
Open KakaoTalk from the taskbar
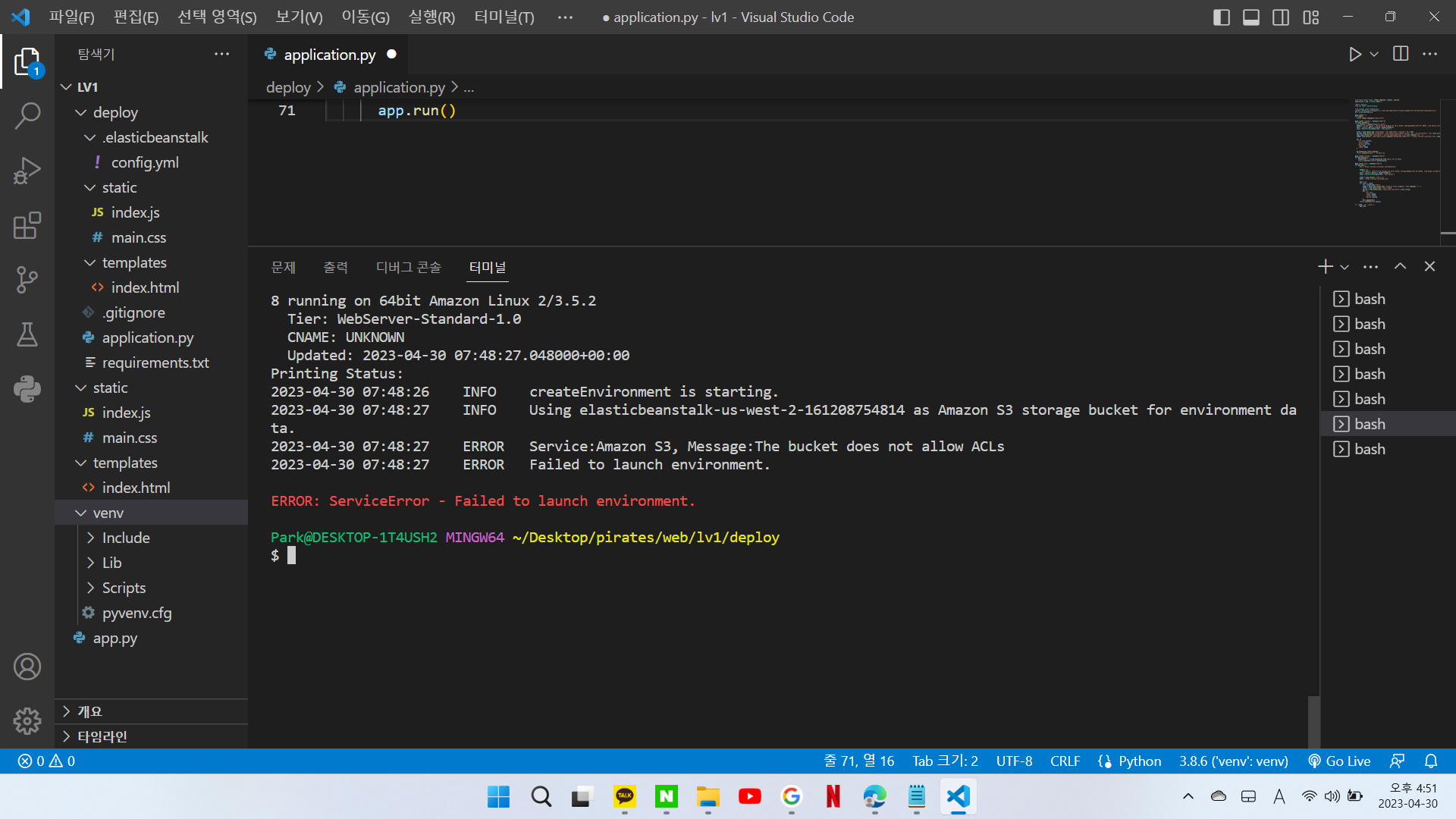pos(625,796)
